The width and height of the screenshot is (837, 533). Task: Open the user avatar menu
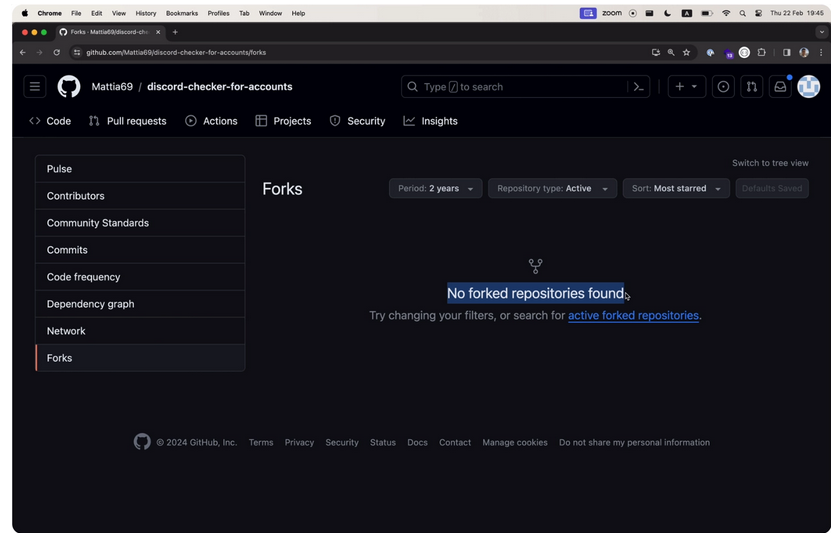pyautogui.click(x=808, y=87)
